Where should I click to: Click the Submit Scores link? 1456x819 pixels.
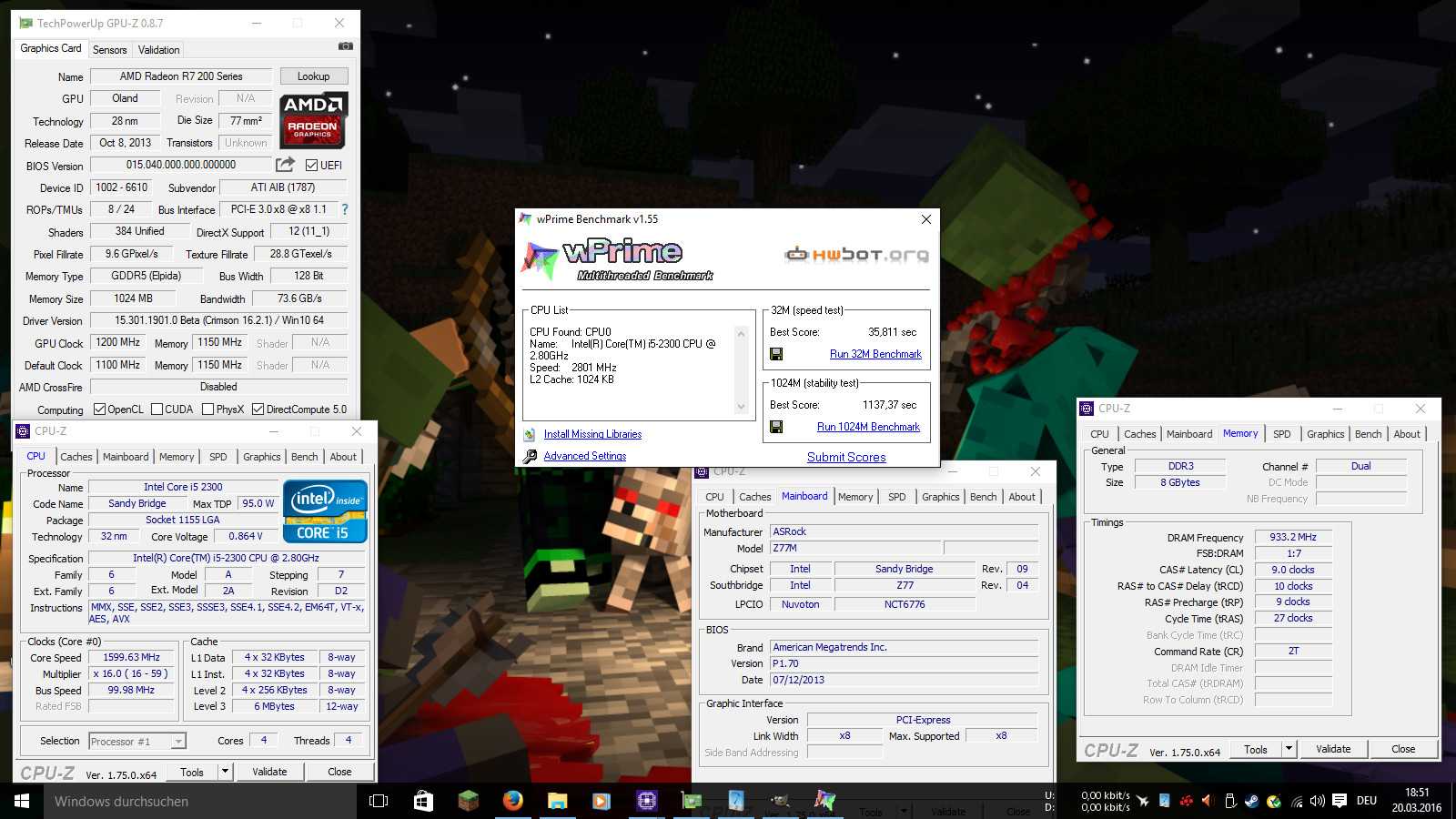846,457
